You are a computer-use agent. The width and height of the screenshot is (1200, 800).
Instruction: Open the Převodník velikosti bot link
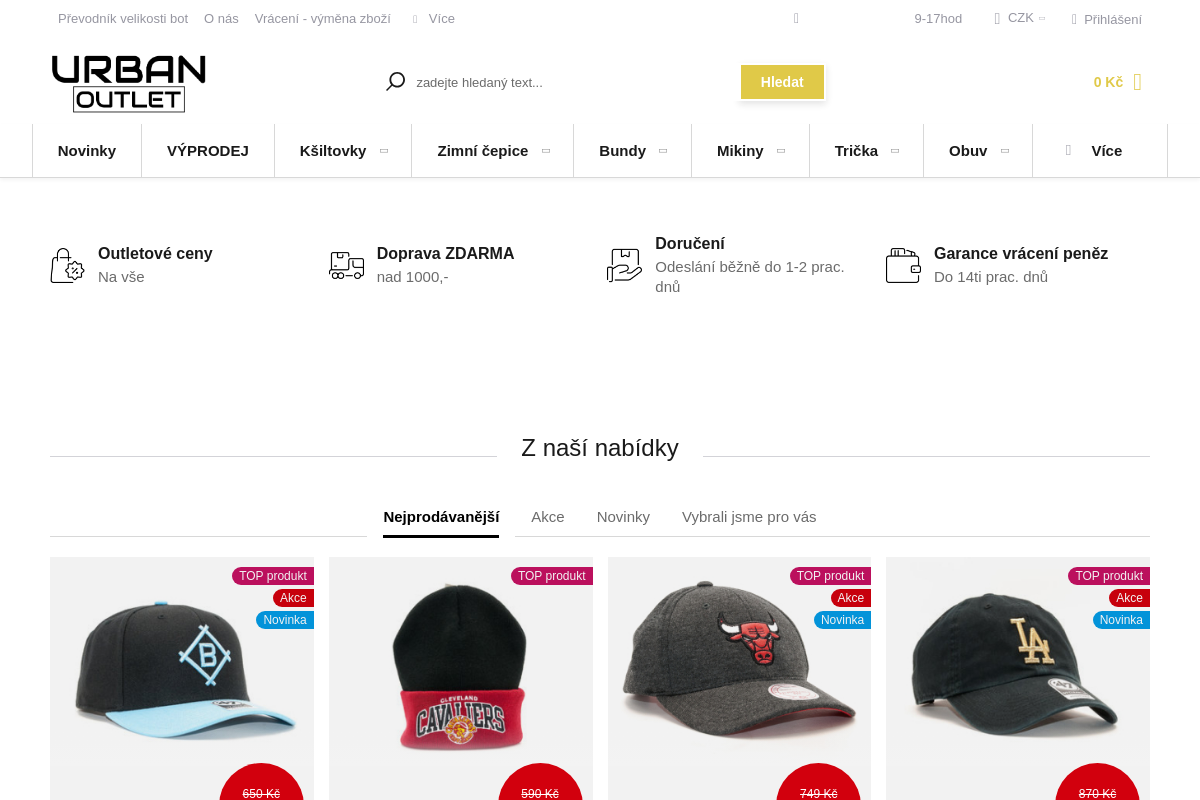[x=123, y=19]
